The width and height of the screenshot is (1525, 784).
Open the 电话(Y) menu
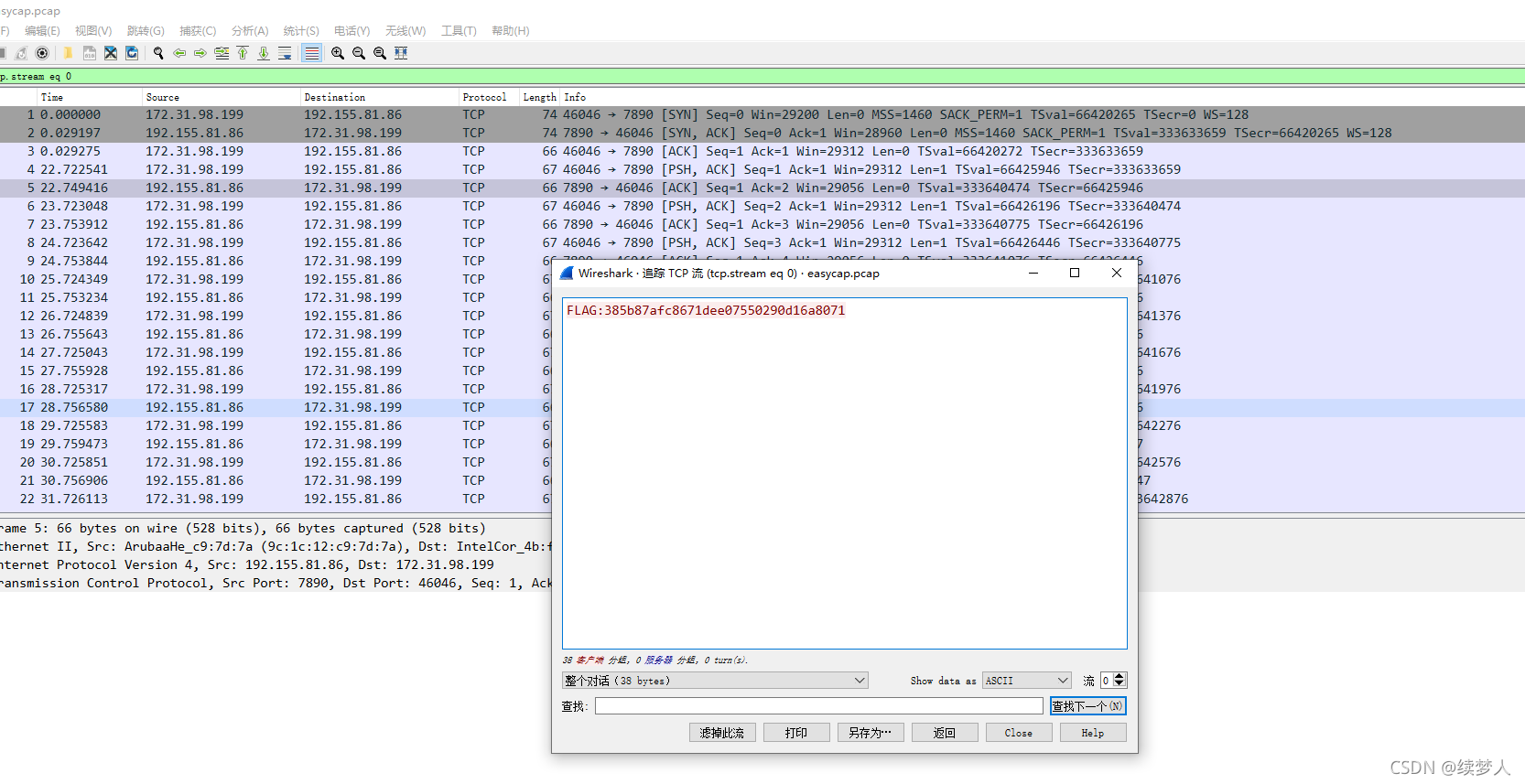tap(352, 31)
